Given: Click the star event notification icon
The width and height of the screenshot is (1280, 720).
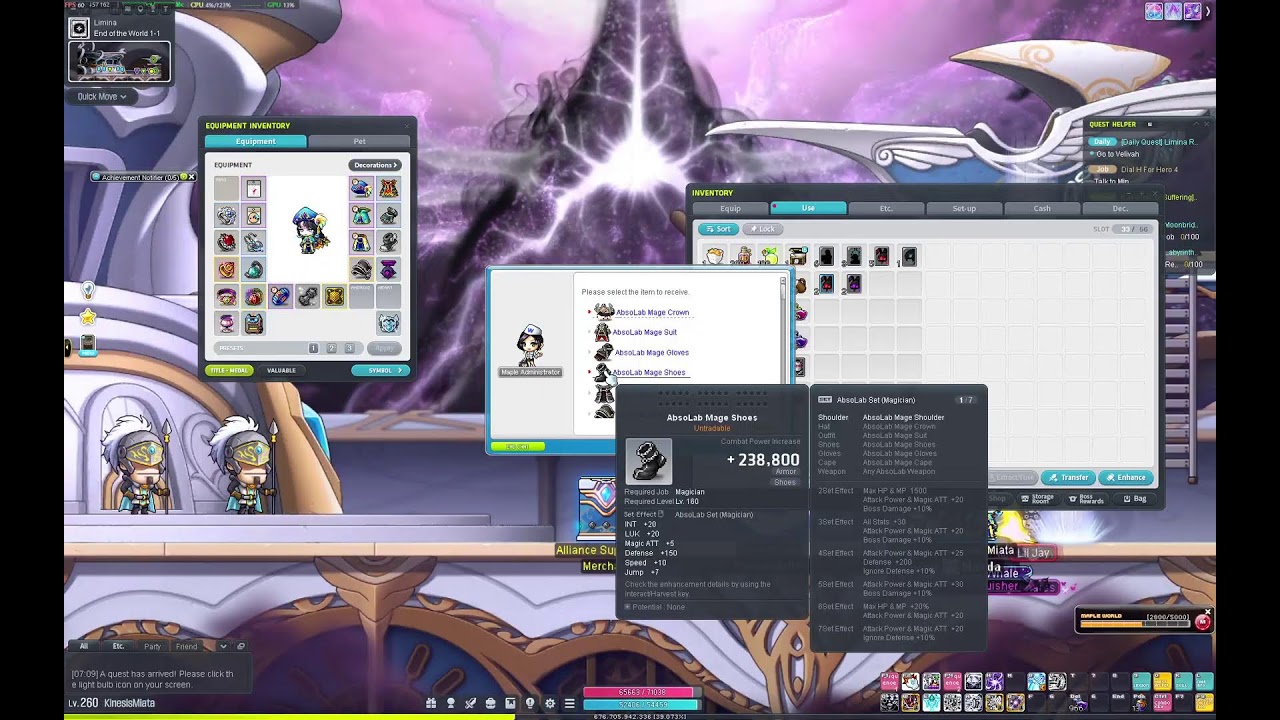Looking at the screenshot, I should [88, 317].
